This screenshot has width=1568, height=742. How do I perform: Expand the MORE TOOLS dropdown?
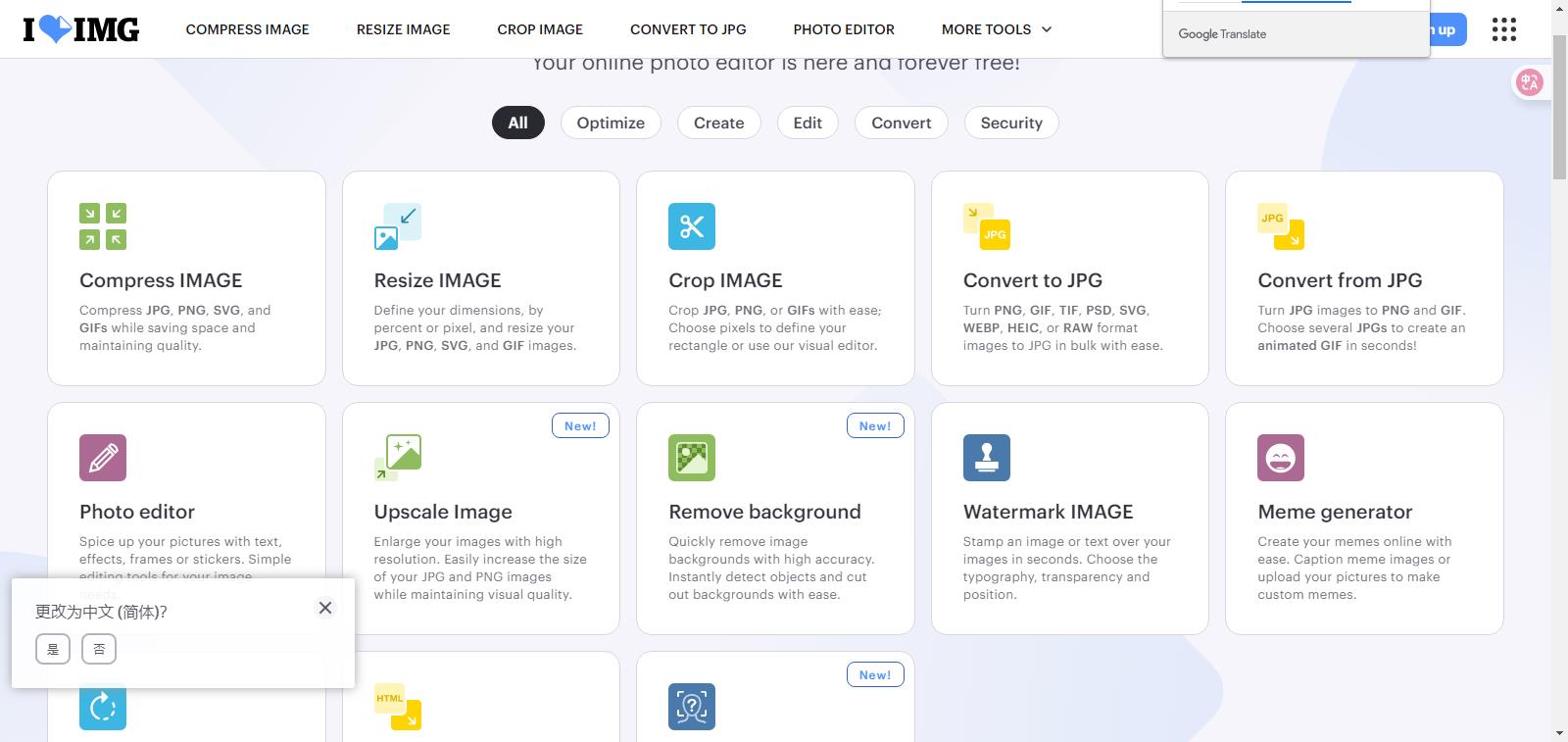coord(996,29)
